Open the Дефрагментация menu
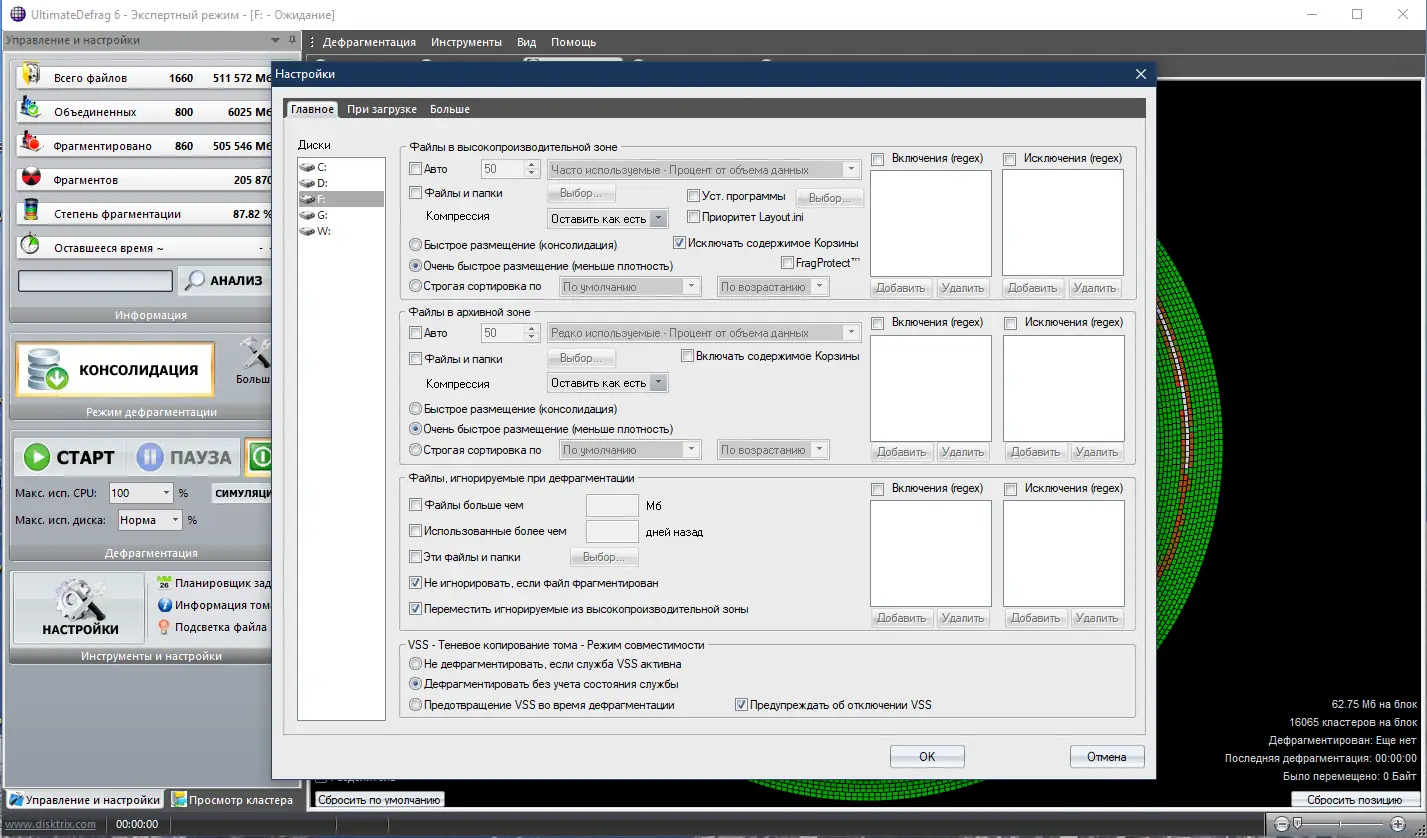1427x838 pixels. coord(369,42)
